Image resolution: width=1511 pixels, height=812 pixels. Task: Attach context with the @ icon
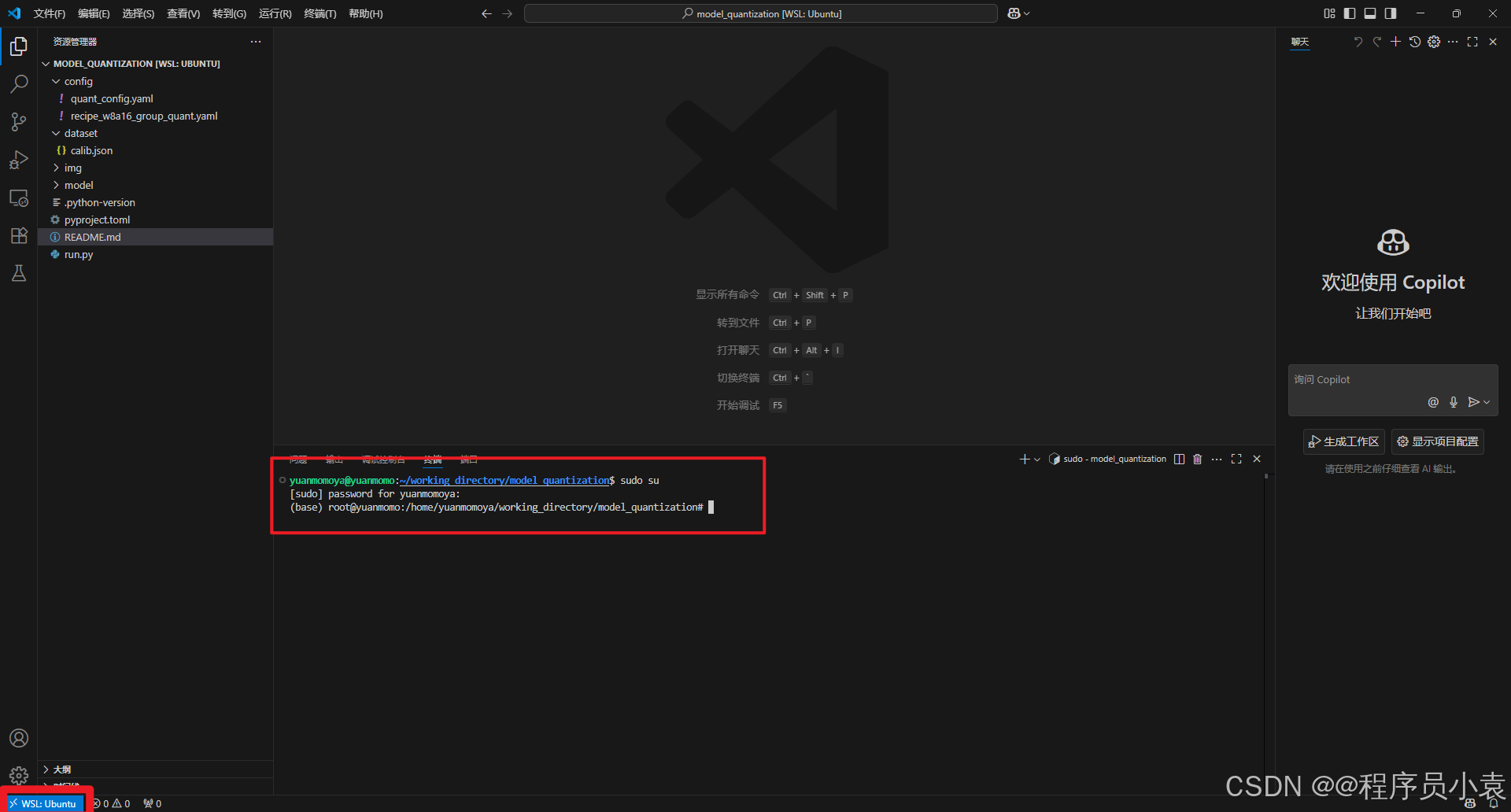point(1433,402)
